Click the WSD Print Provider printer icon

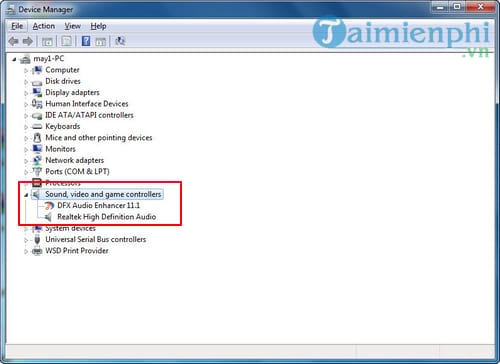pyautogui.click(x=37, y=251)
